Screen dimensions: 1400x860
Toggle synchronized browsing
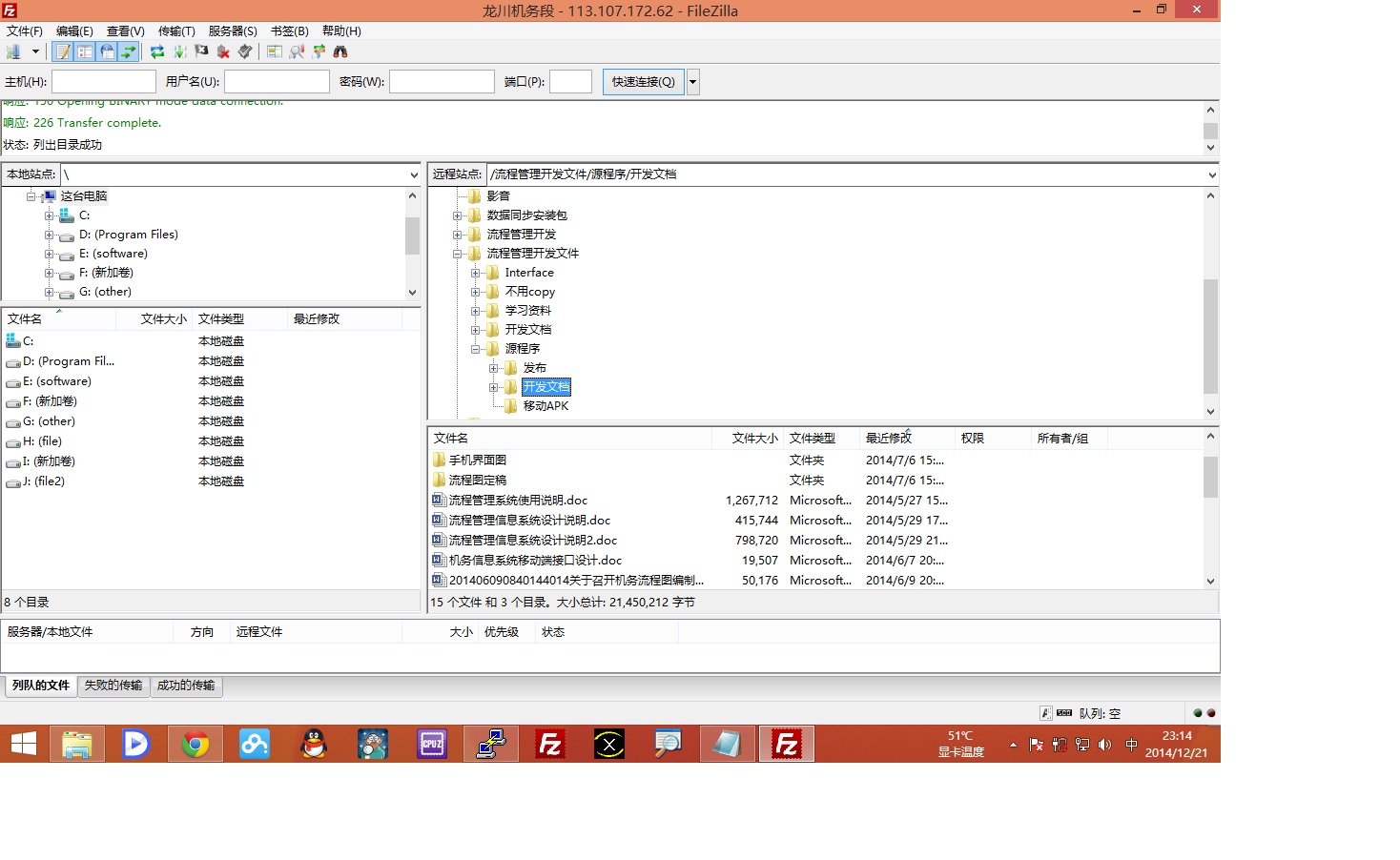coord(319,51)
